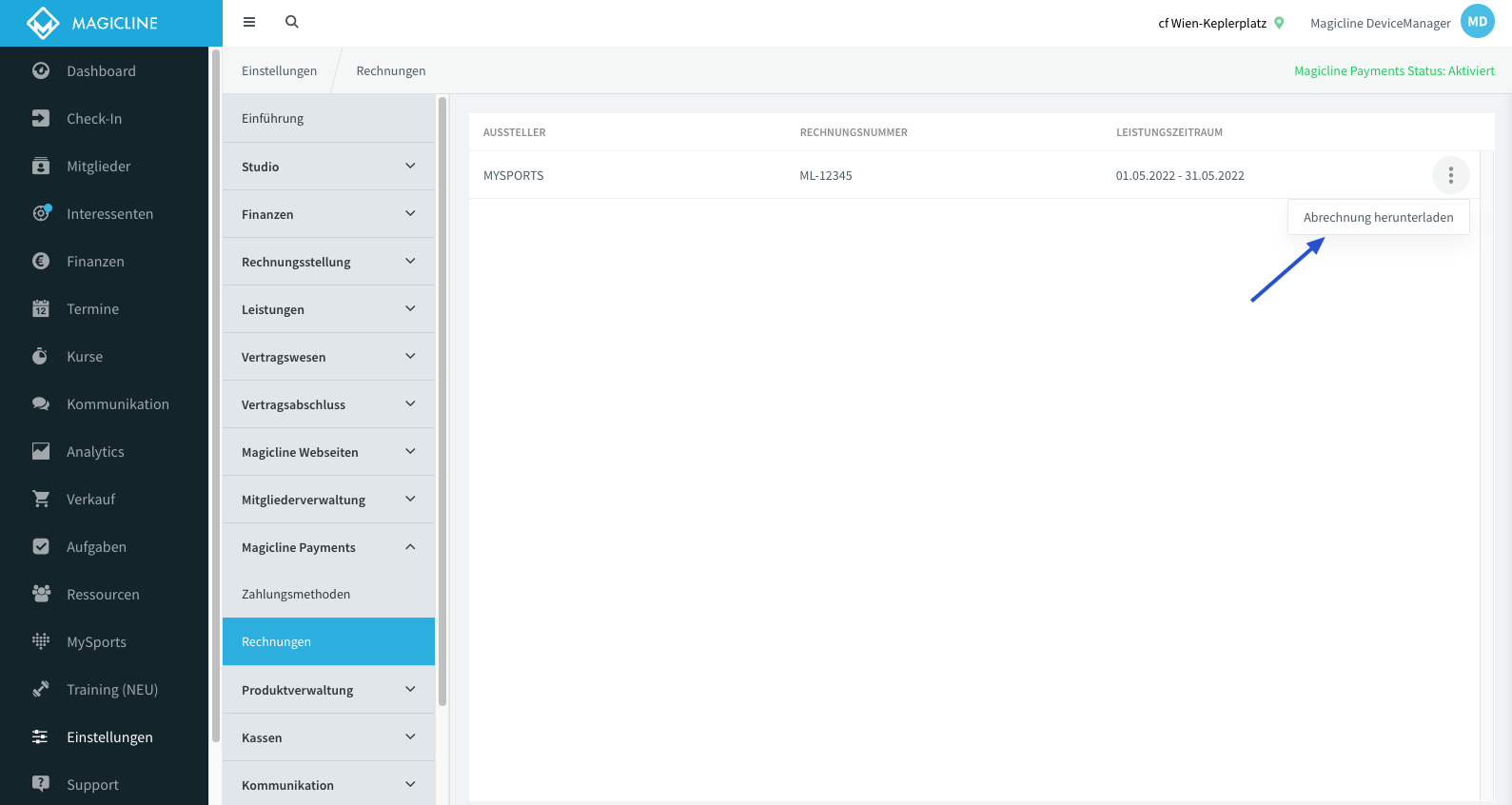
Task: Expand the Rechnungsstellung section
Action: pyautogui.click(x=328, y=262)
